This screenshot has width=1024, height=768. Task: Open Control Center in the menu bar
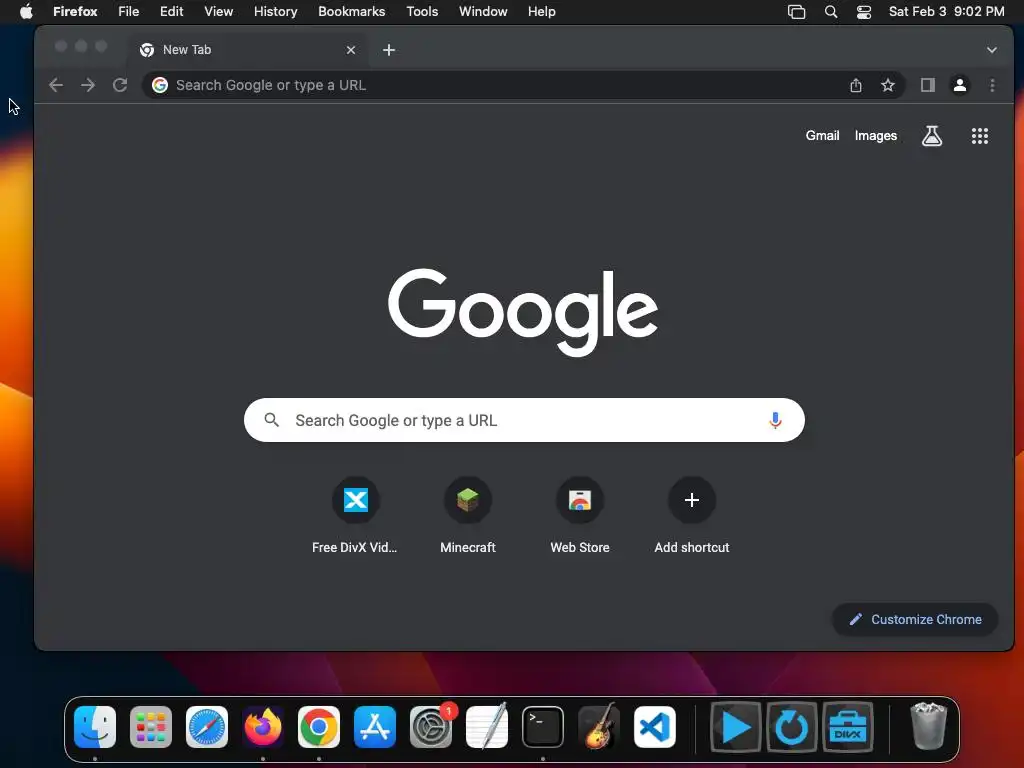(864, 11)
